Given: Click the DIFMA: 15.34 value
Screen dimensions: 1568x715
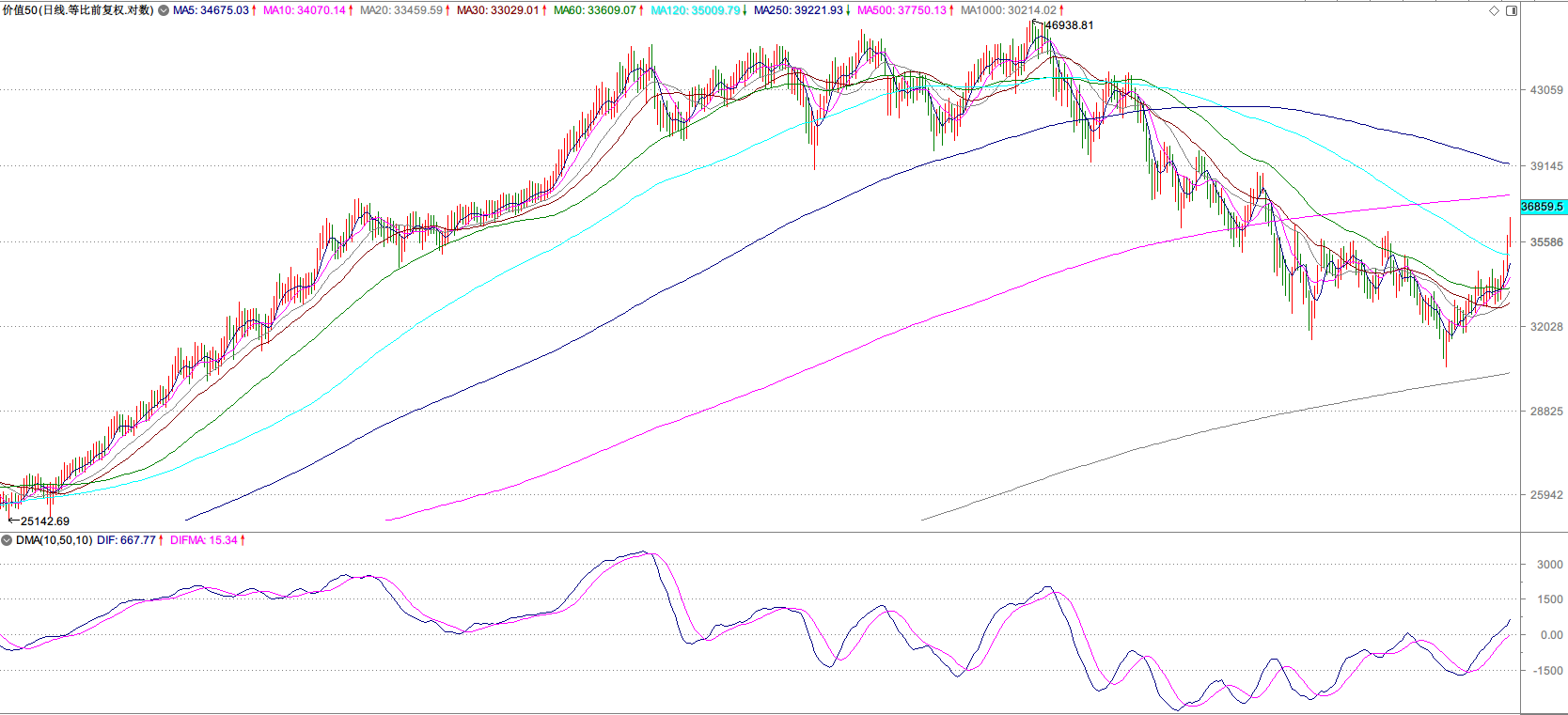Looking at the screenshot, I should [x=203, y=540].
